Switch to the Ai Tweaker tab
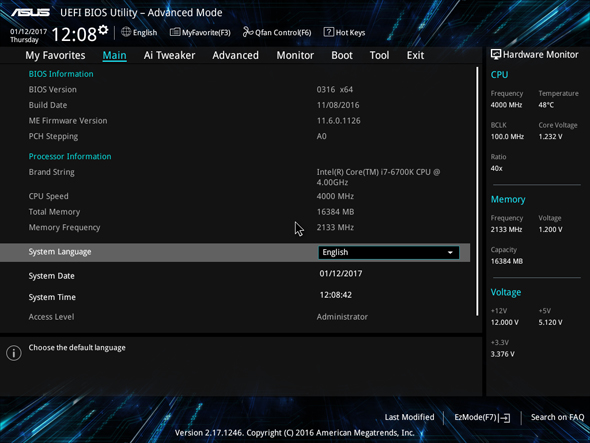 click(169, 55)
